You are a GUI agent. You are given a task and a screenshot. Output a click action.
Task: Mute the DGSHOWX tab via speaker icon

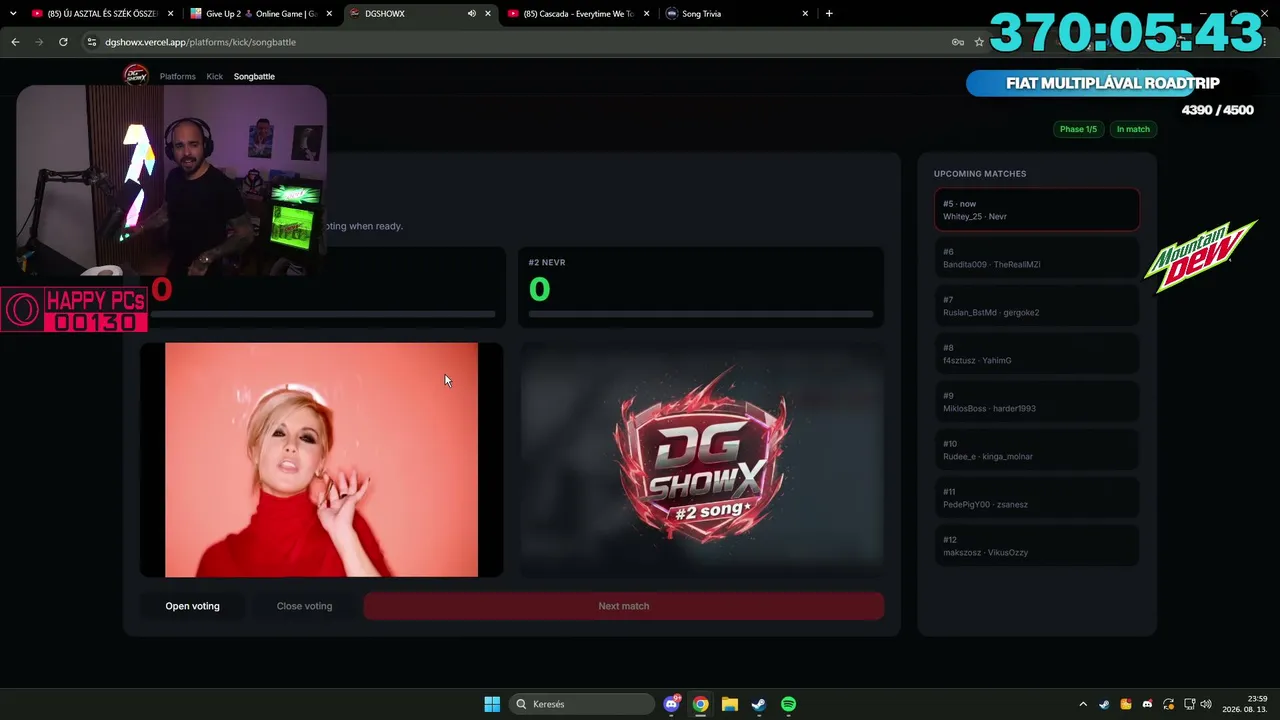point(472,14)
